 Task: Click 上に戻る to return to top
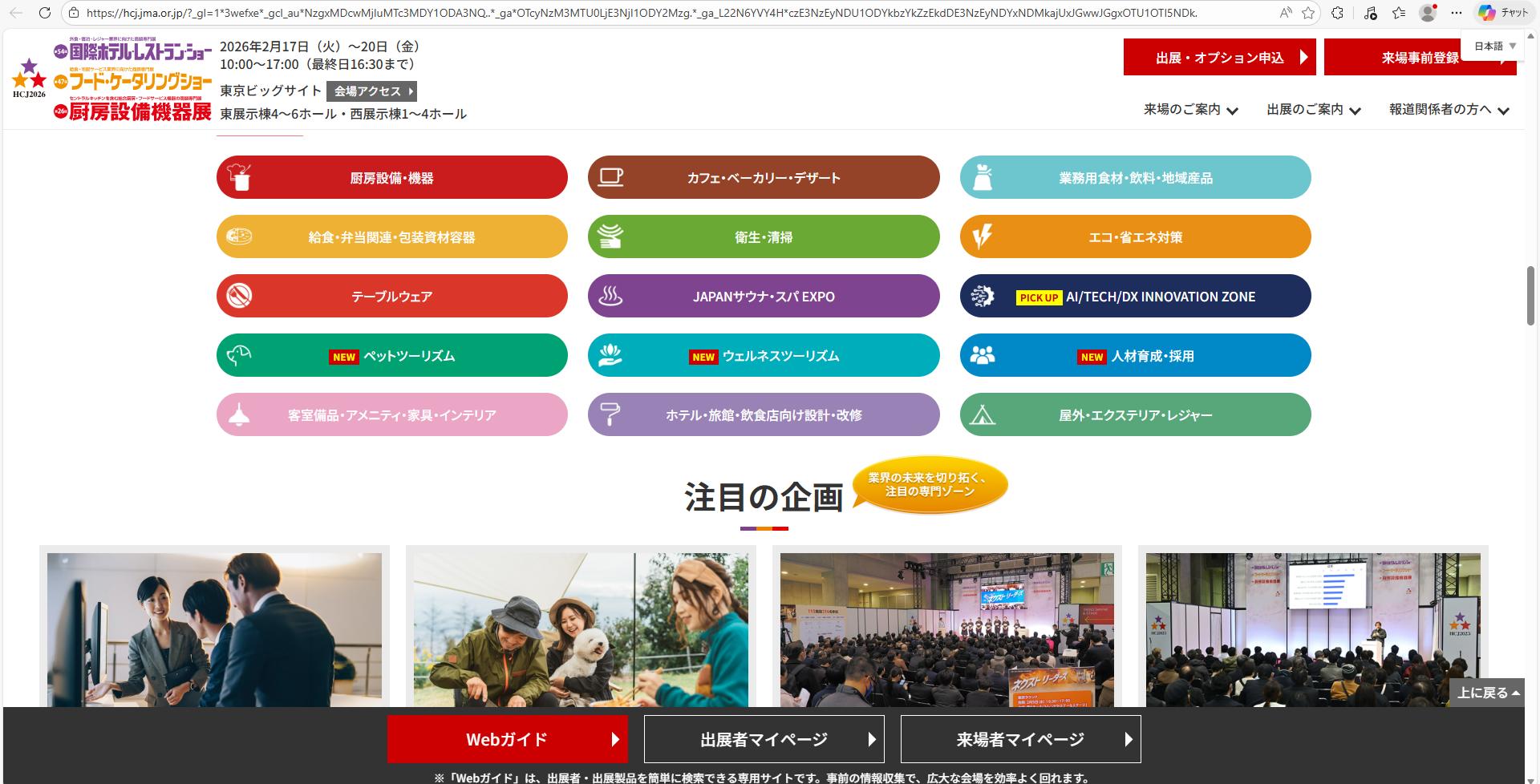1487,693
